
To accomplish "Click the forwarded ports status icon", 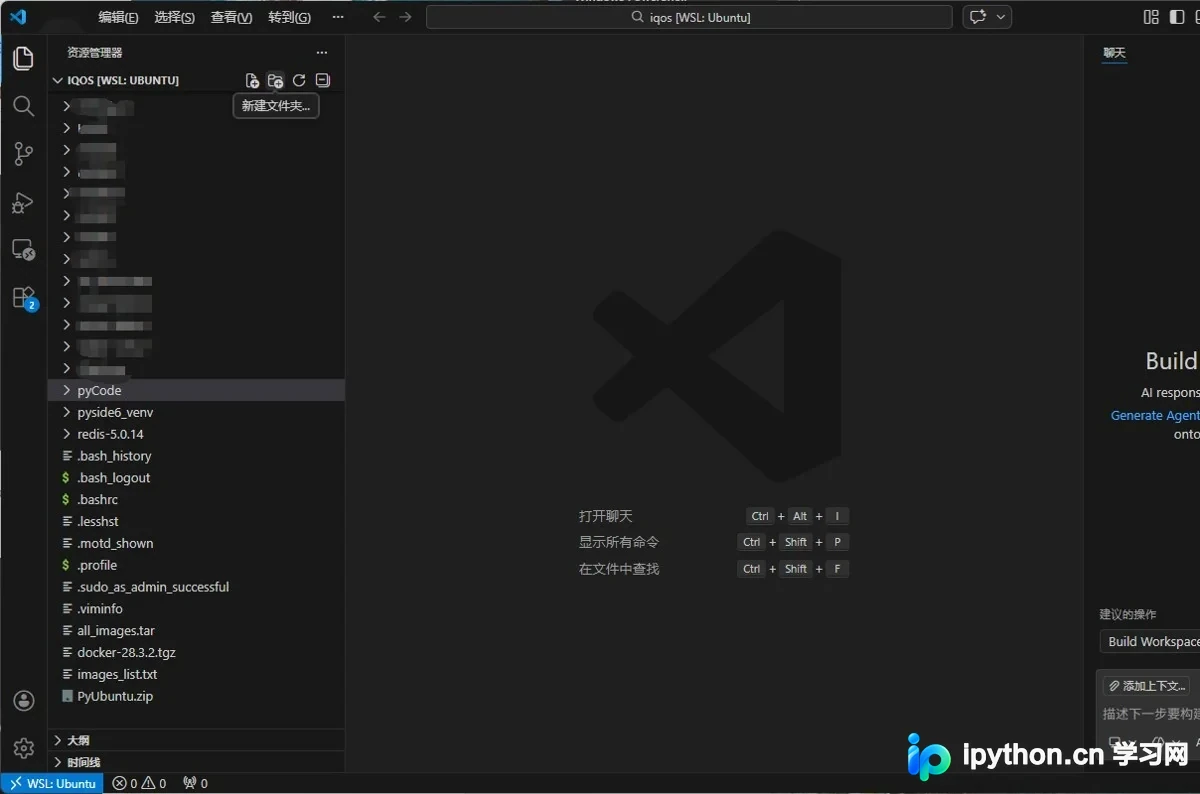I will coord(195,783).
